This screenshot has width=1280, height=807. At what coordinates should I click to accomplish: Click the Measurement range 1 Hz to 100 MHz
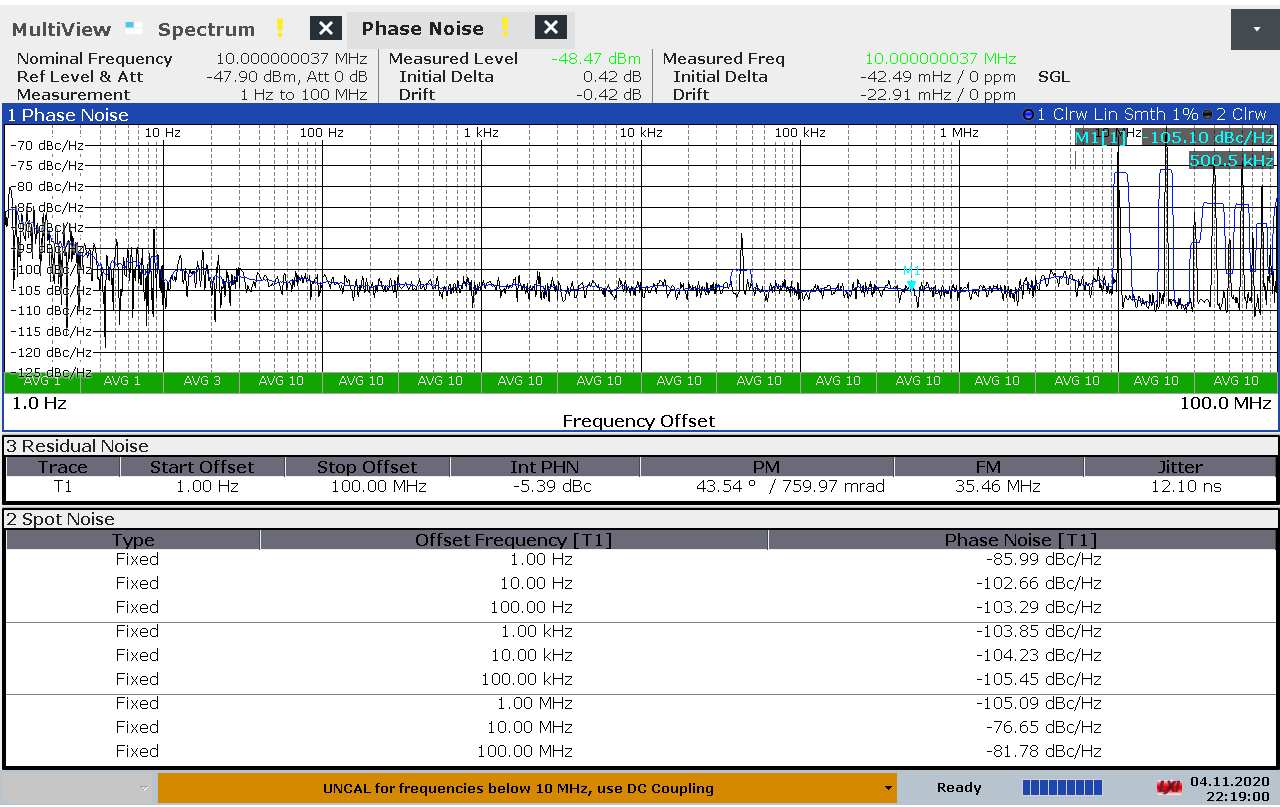[304, 95]
